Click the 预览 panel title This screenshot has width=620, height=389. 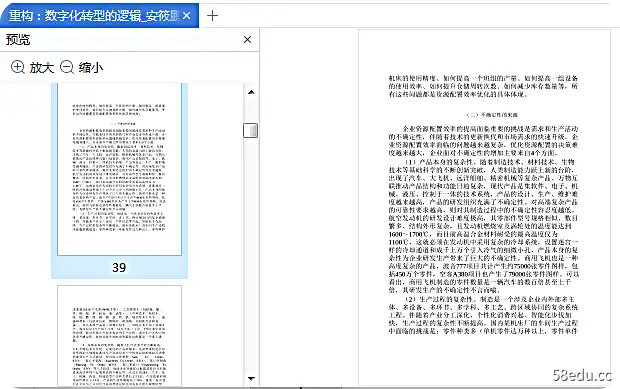(18, 40)
